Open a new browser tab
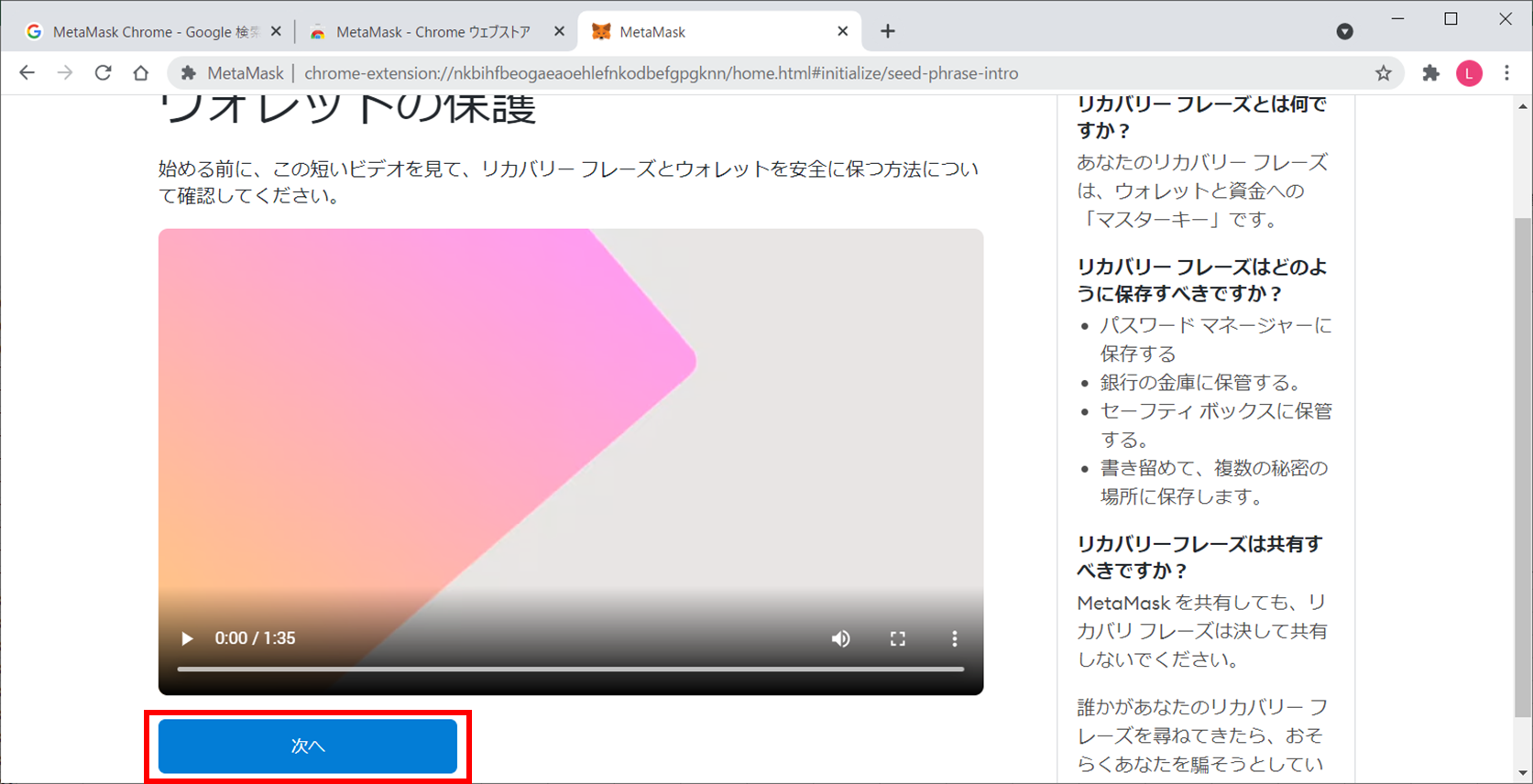This screenshot has width=1533, height=784. coord(887,31)
